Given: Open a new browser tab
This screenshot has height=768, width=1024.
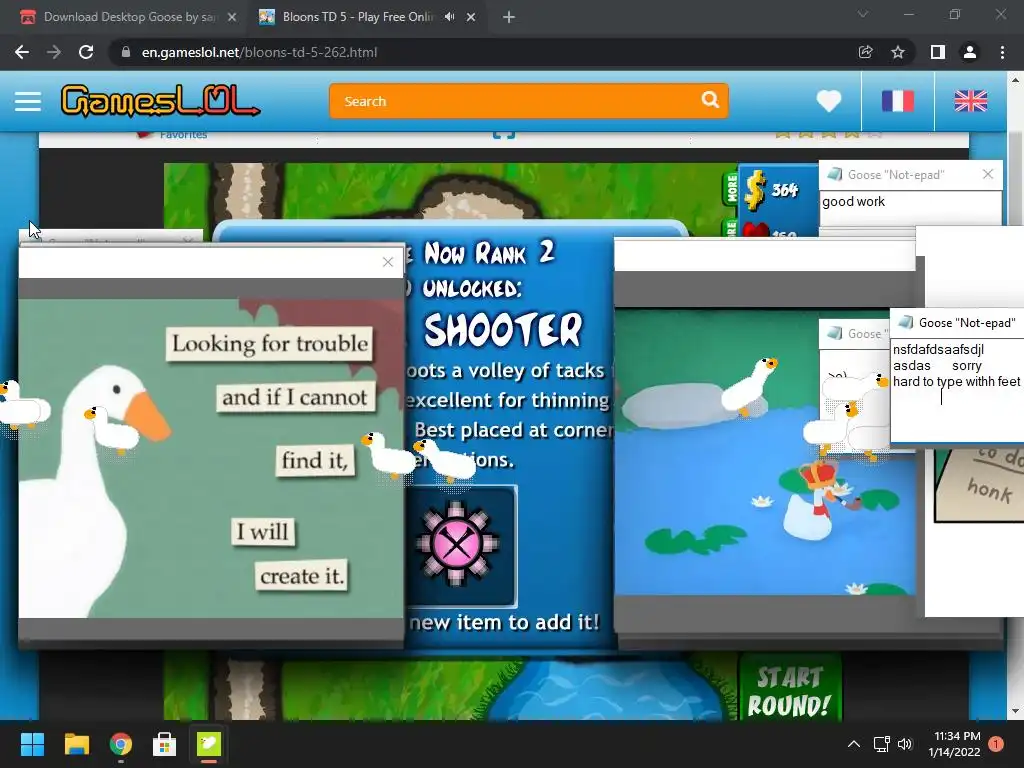Looking at the screenshot, I should (509, 18).
